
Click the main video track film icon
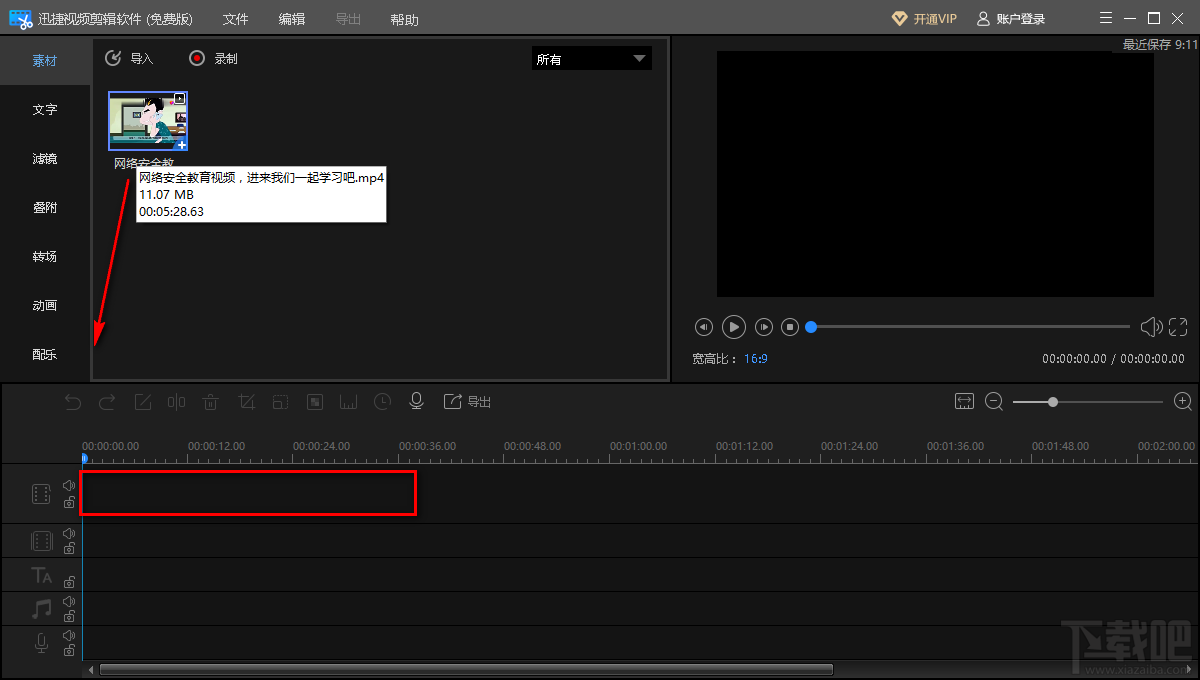[x=41, y=493]
